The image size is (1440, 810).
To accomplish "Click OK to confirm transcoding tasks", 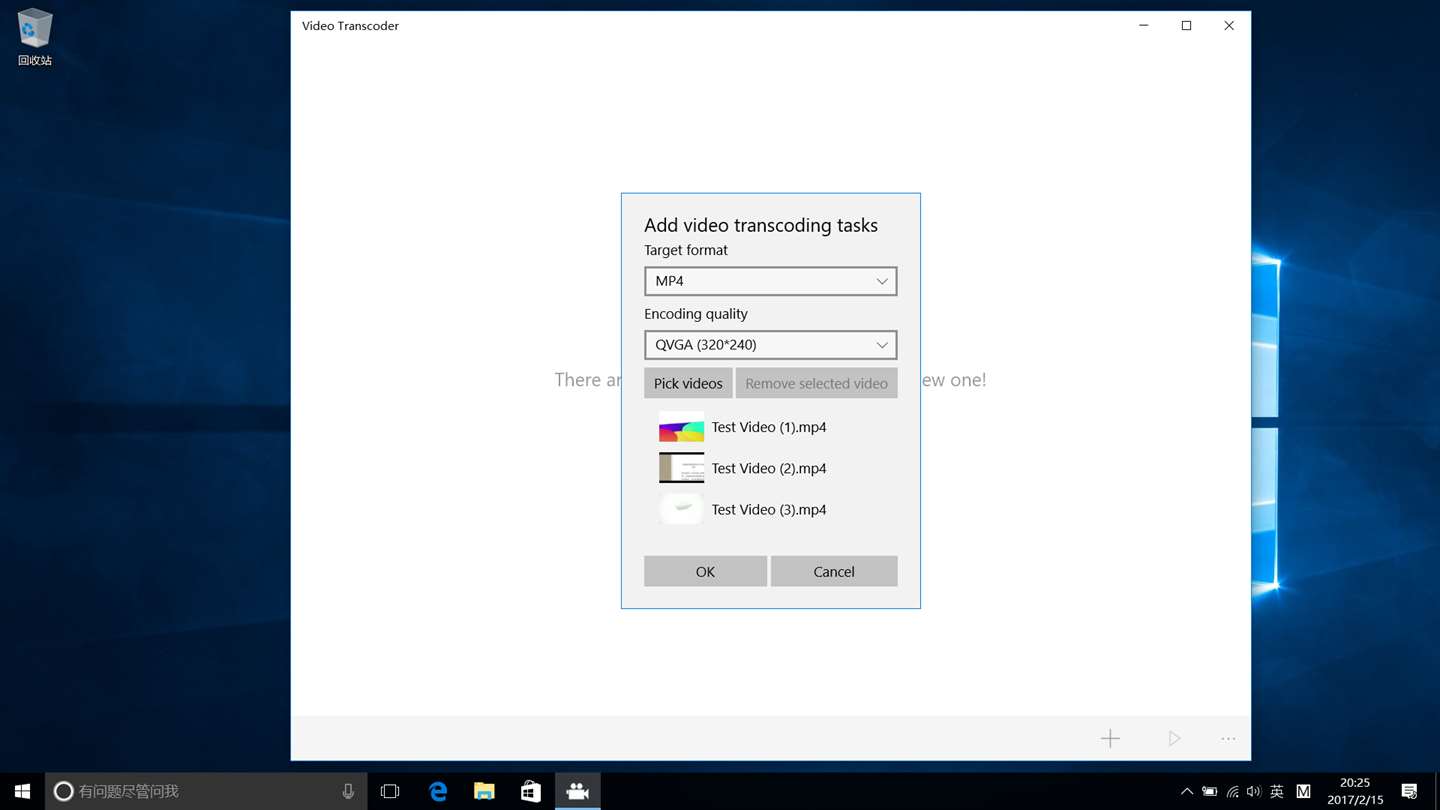I will point(705,571).
